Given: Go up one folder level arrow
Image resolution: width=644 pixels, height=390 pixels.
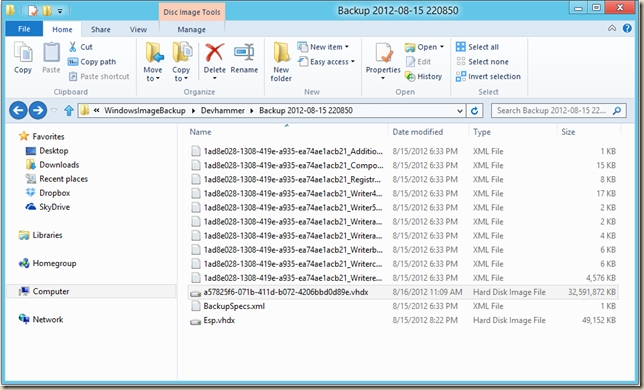Looking at the screenshot, I should (69, 110).
